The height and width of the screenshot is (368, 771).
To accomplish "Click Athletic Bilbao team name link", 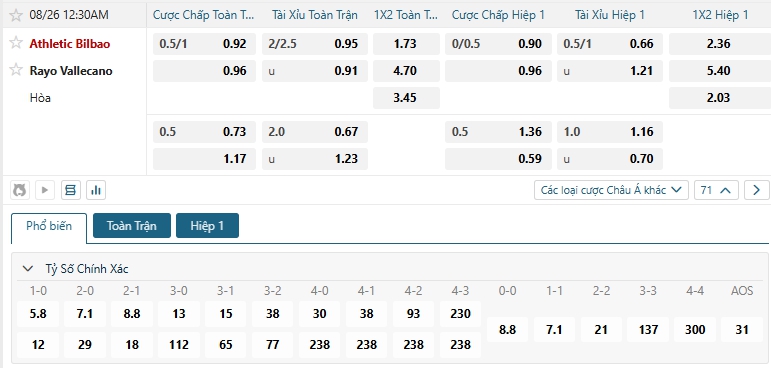I will [x=70, y=44].
